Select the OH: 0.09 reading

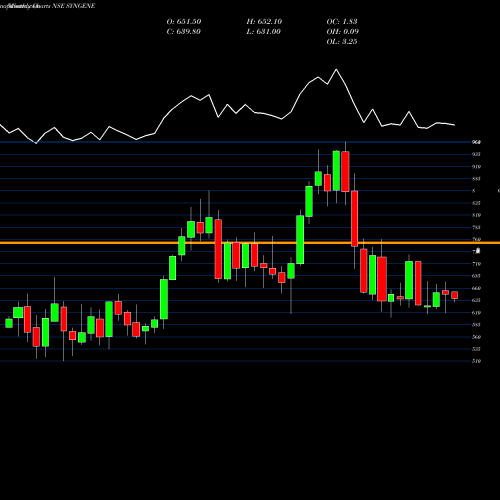point(342,32)
